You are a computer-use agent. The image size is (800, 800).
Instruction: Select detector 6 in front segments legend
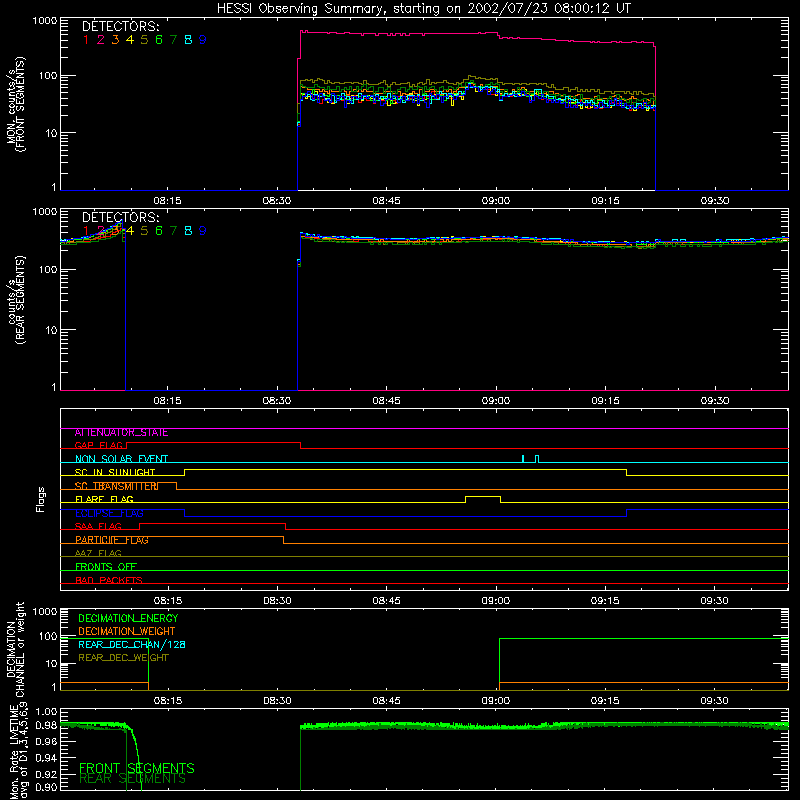159,40
